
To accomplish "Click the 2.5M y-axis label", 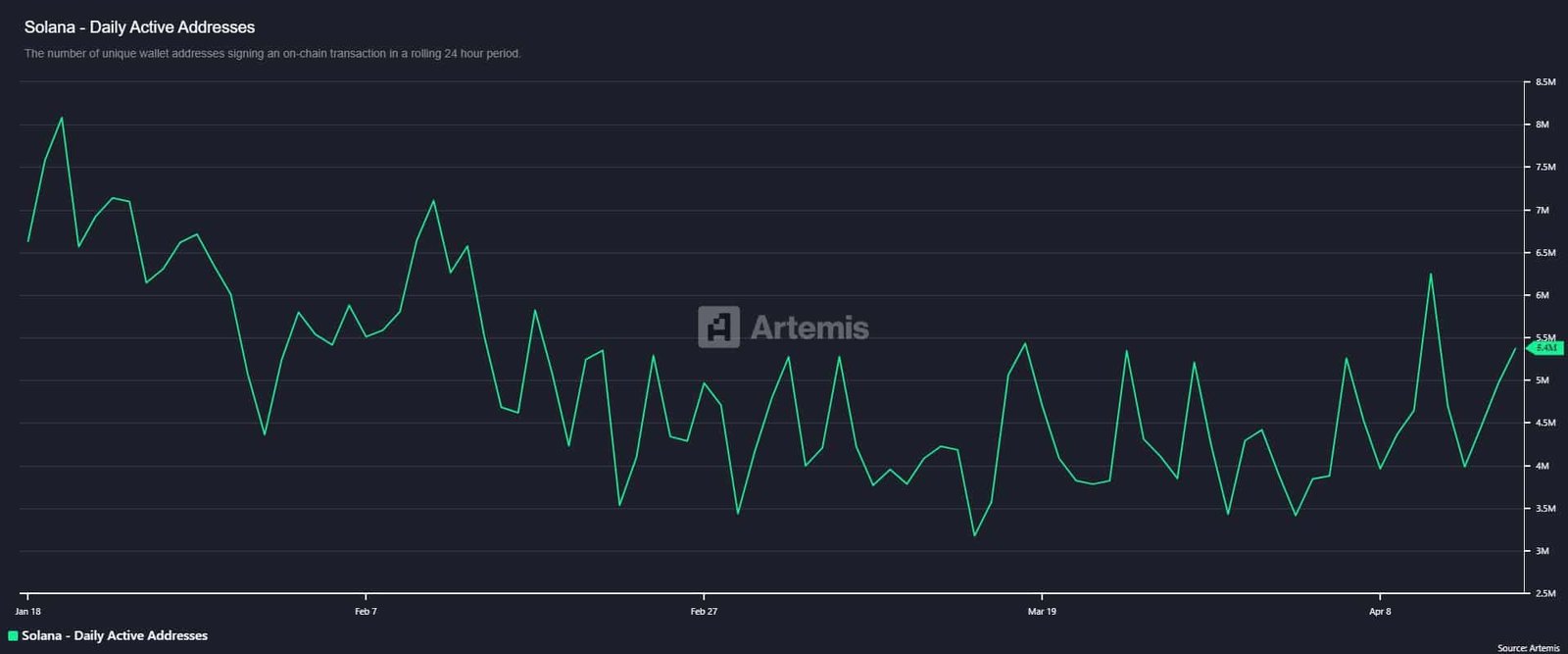I will click(x=1545, y=593).
